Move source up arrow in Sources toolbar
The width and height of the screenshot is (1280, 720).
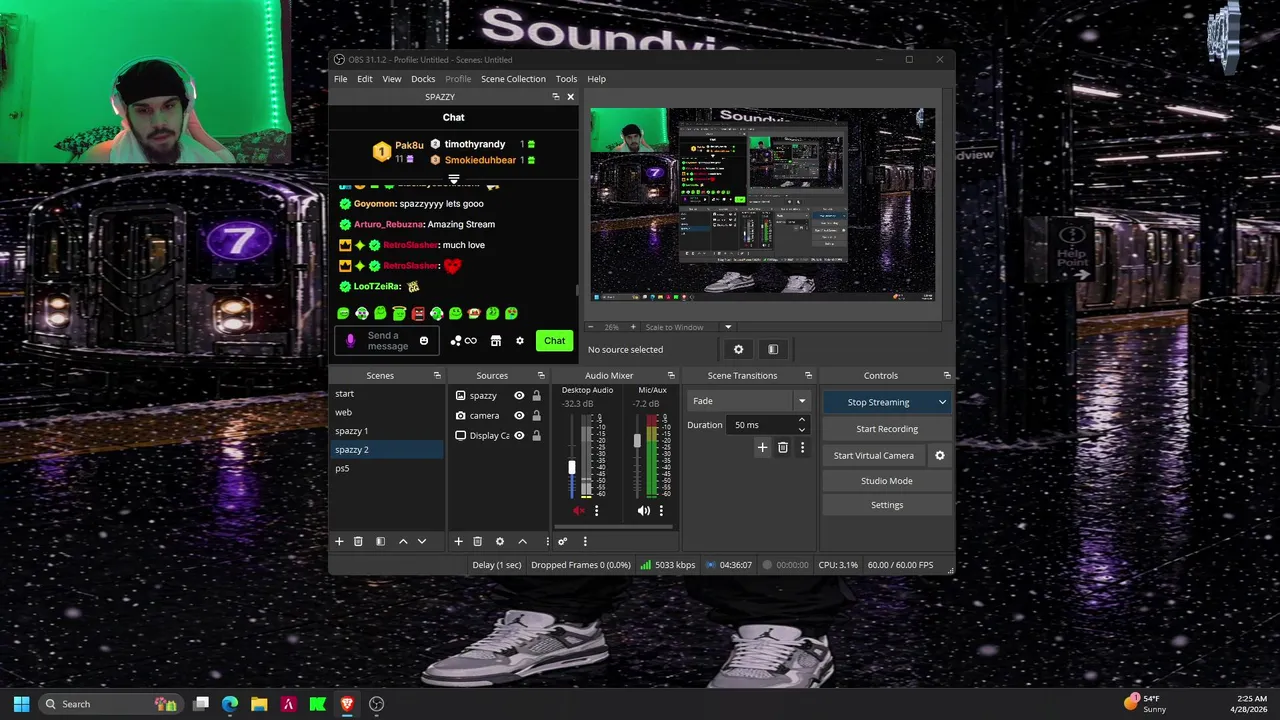522,541
